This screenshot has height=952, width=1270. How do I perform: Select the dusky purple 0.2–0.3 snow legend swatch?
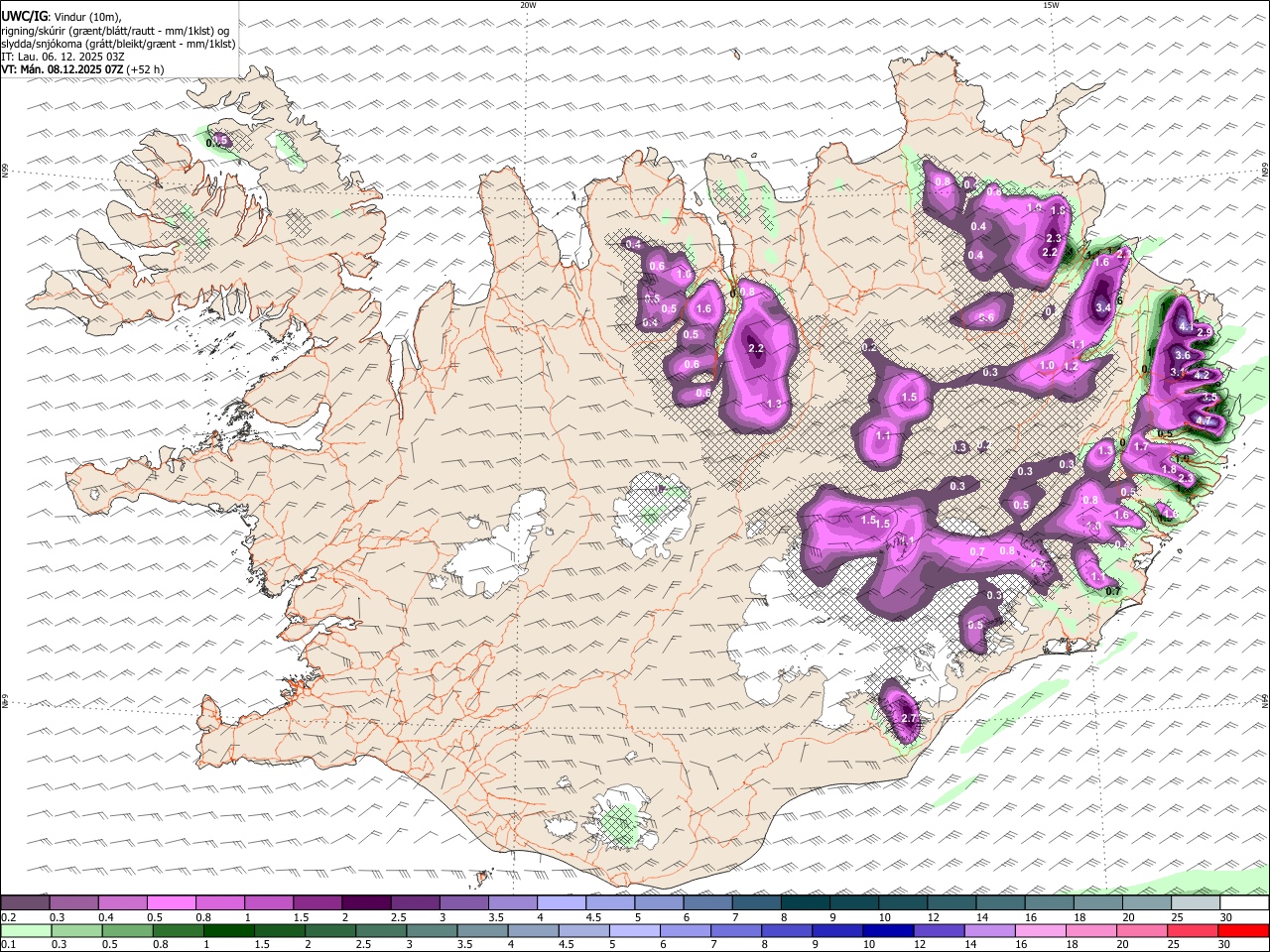click(25, 902)
